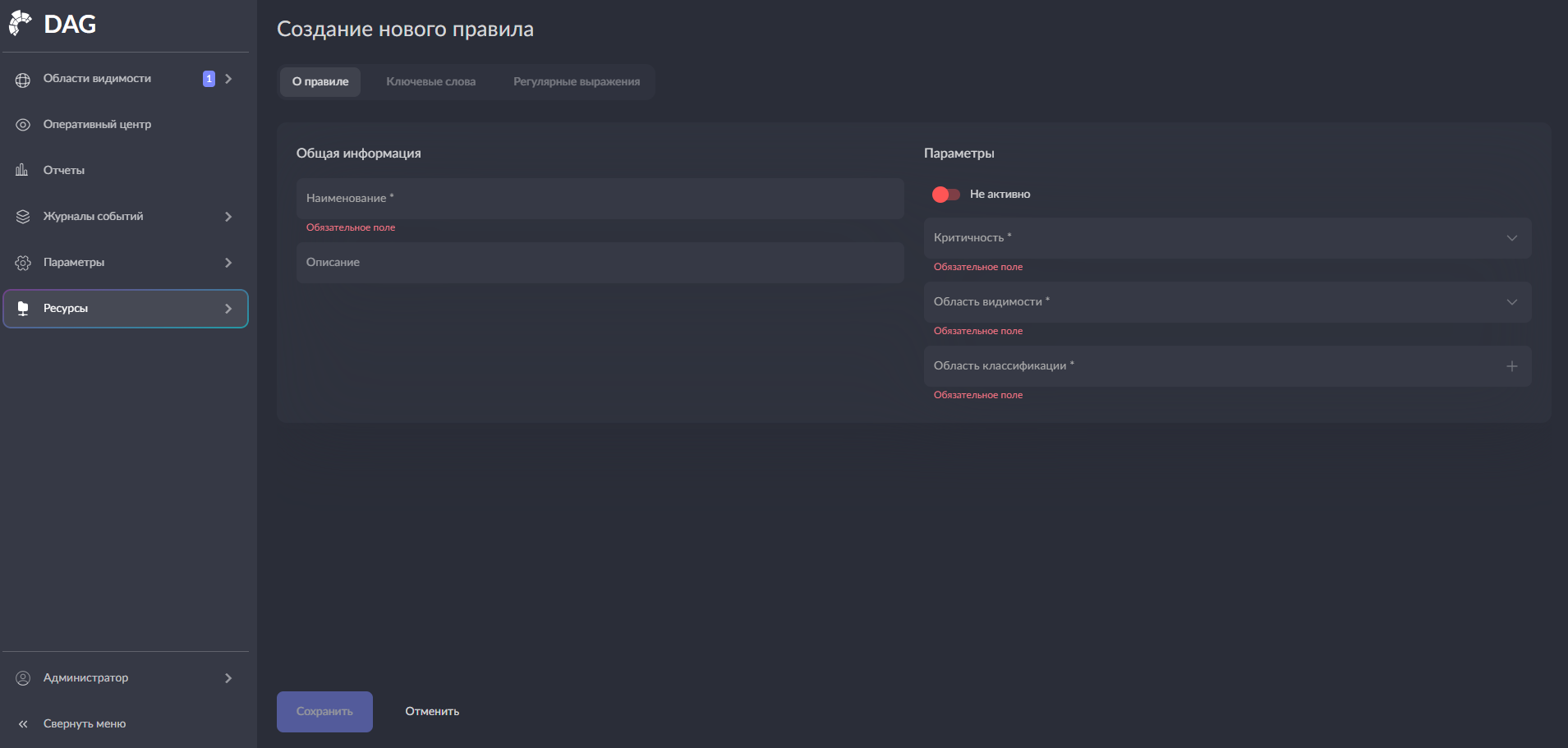Click the DAG logo icon
The image size is (1568, 748).
click(x=21, y=24)
